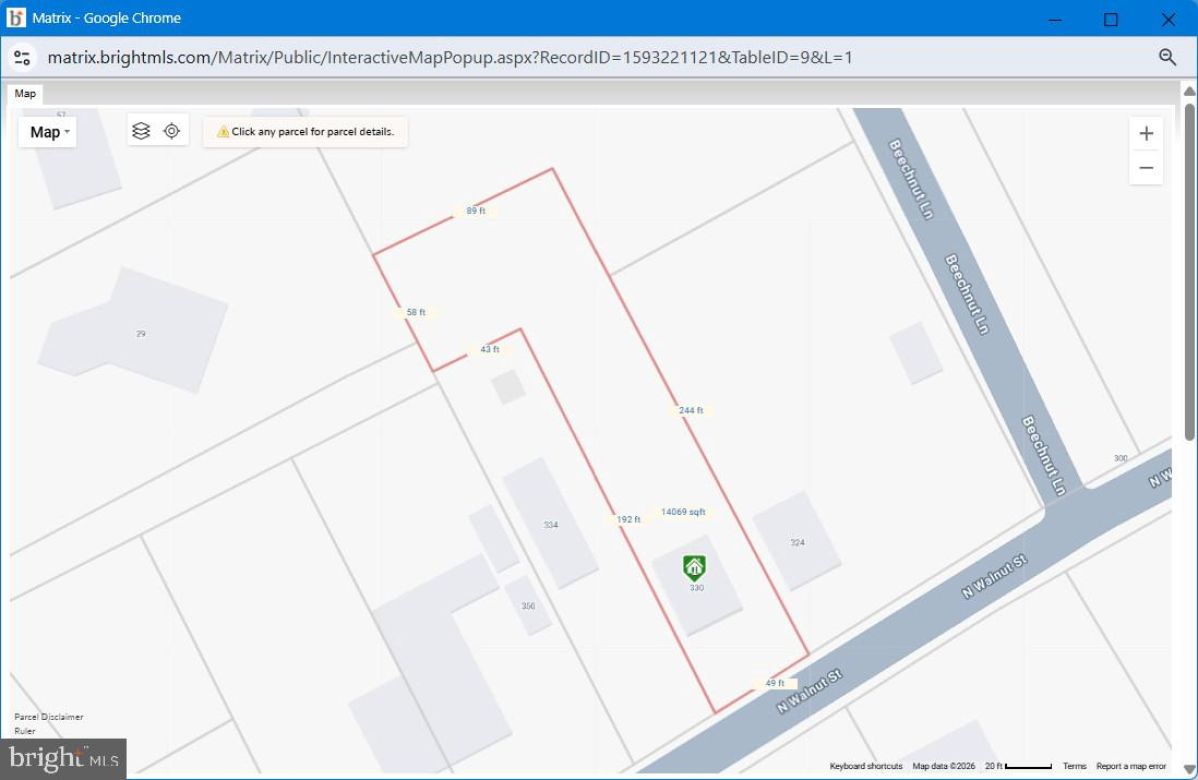
Task: Open Keyboard shortcuts
Action: 866,766
